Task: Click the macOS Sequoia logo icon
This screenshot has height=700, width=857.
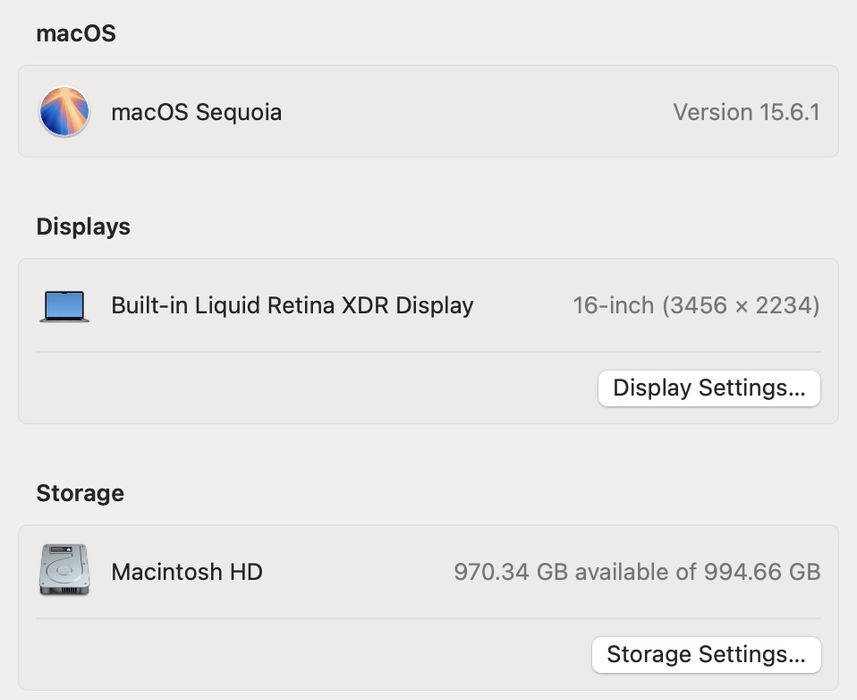Action: click(64, 112)
